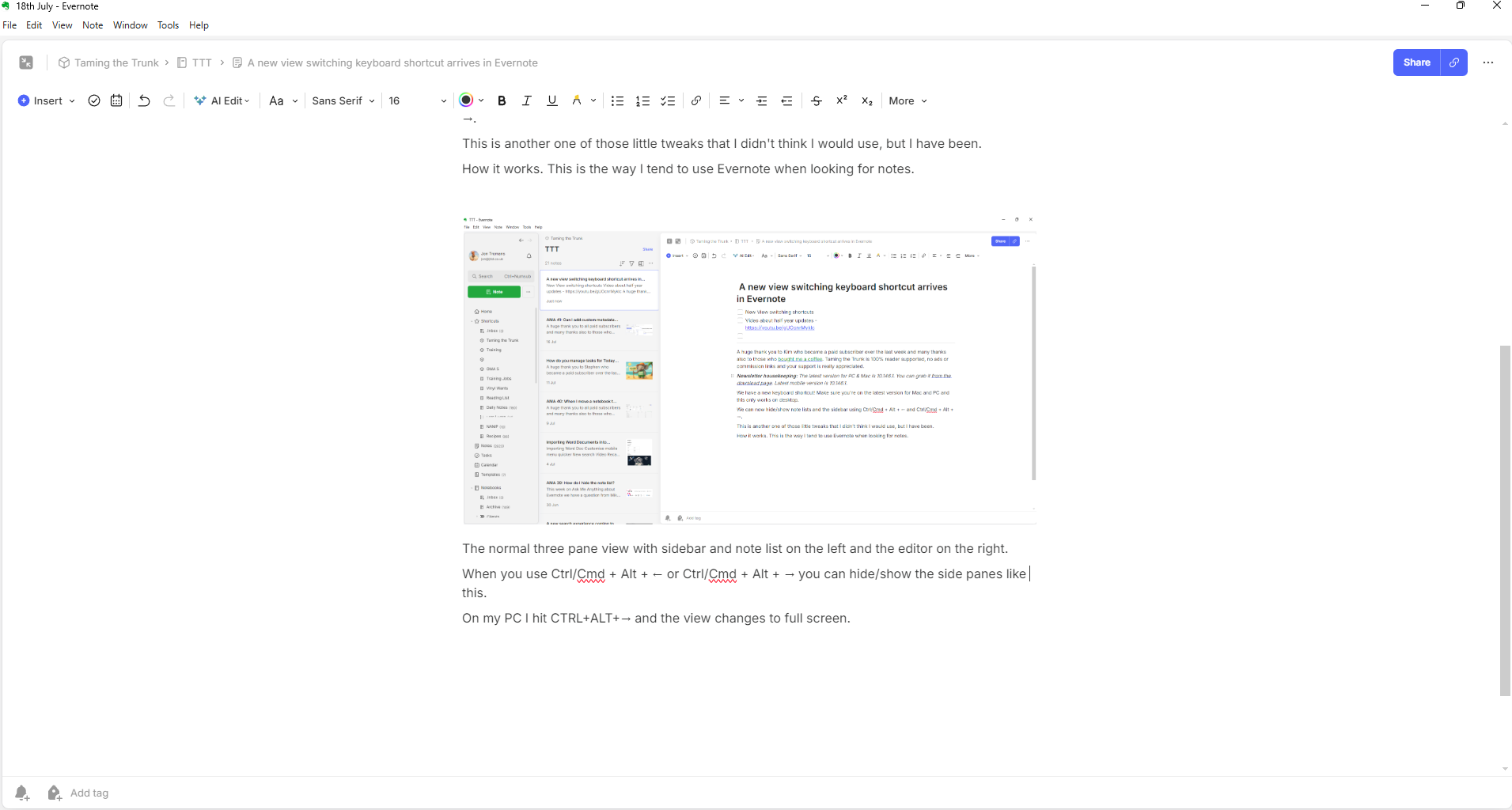Expand font color options arrow
This screenshot has height=810, width=1512.
(481, 100)
